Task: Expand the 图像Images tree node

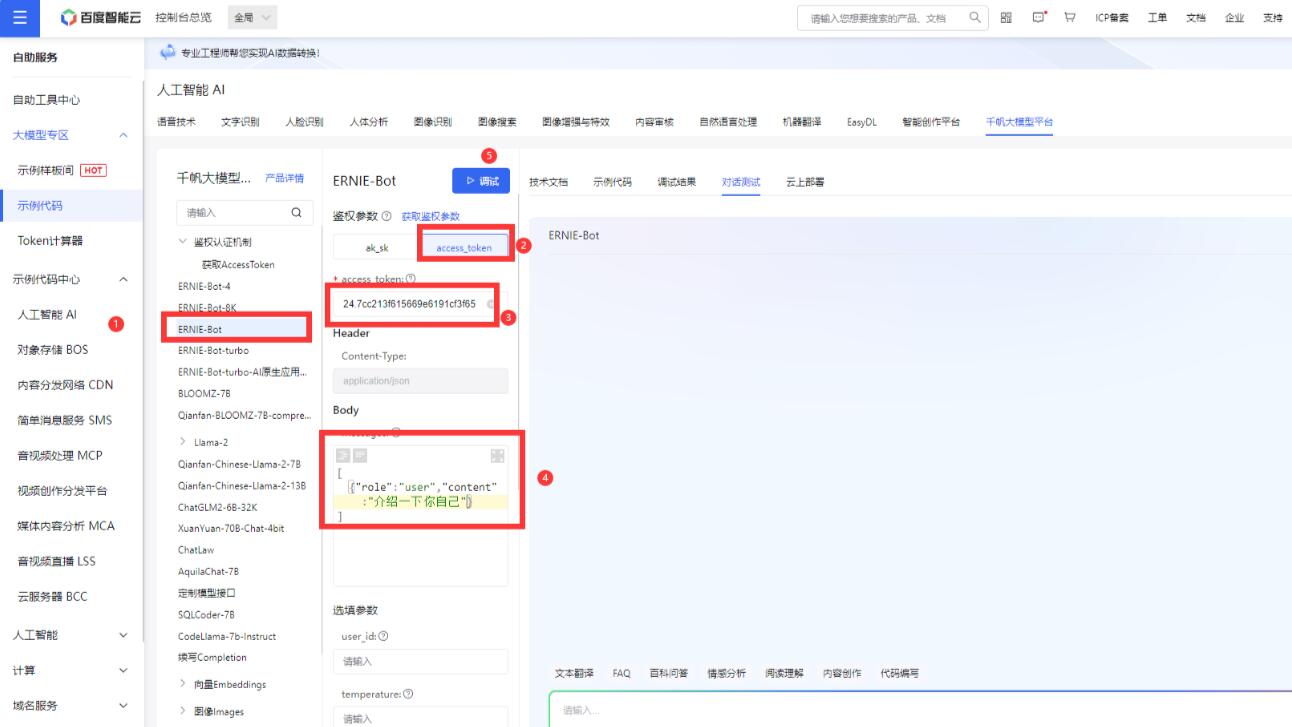Action: click(183, 711)
